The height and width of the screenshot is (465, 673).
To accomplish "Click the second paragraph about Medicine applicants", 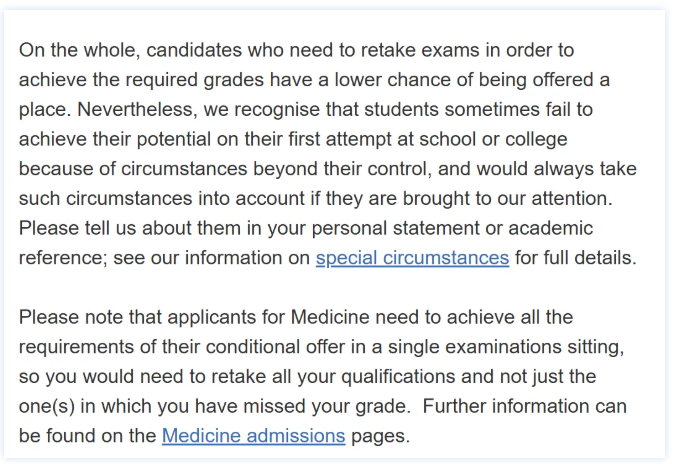I will pyautogui.click(x=323, y=377).
